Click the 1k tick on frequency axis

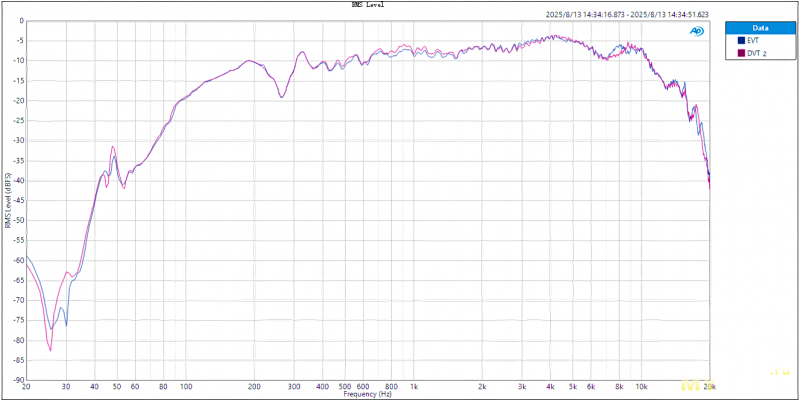click(414, 386)
